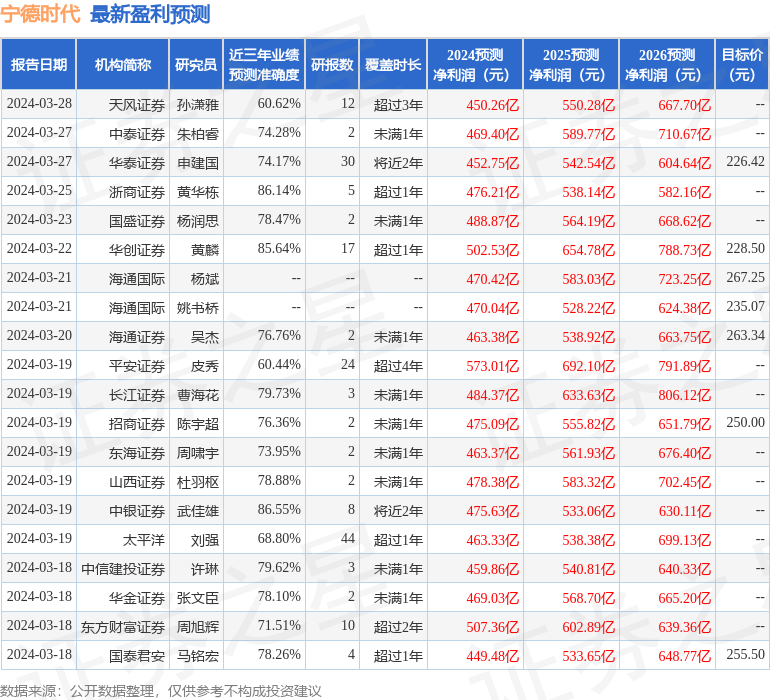Click researcher name 周啸宇
Image resolution: width=770 pixels, height=700 pixels.
(197, 453)
